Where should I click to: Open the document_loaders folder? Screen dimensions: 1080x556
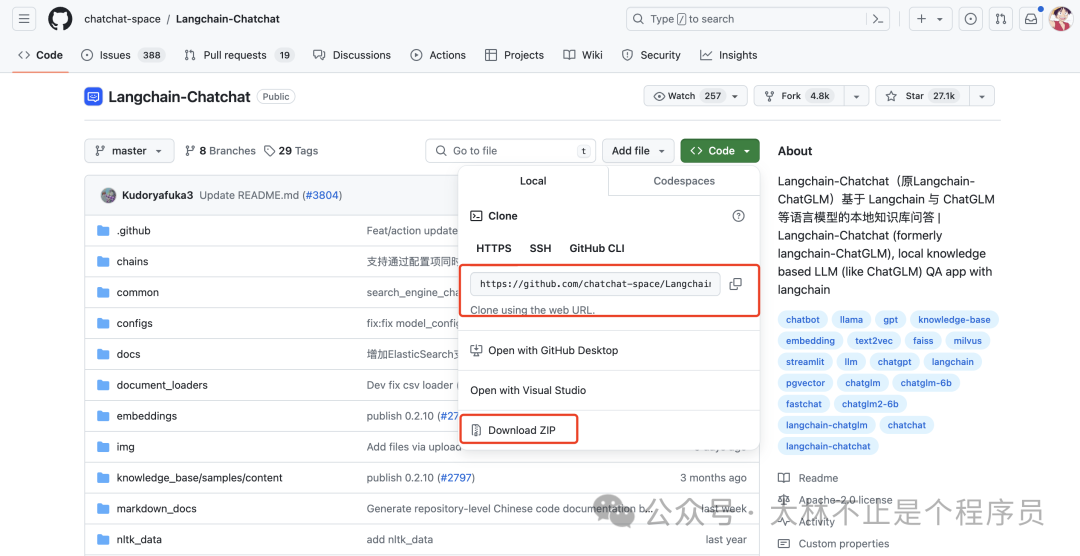click(162, 385)
